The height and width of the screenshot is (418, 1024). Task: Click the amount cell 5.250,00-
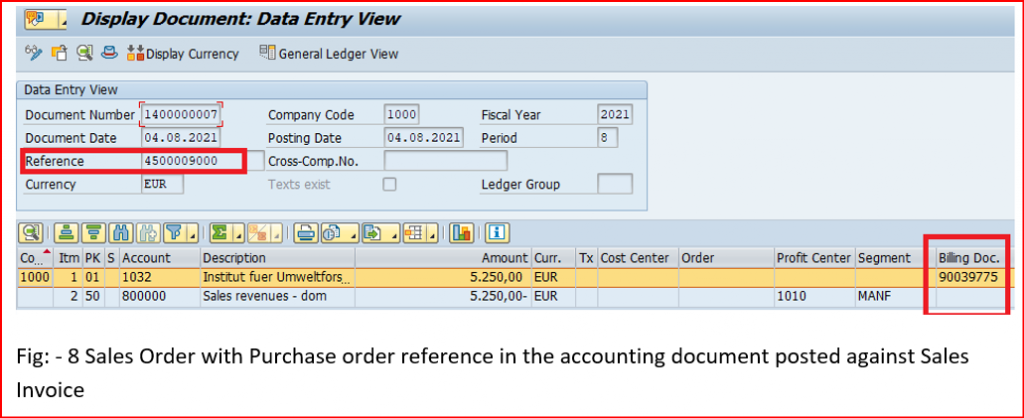point(443,297)
